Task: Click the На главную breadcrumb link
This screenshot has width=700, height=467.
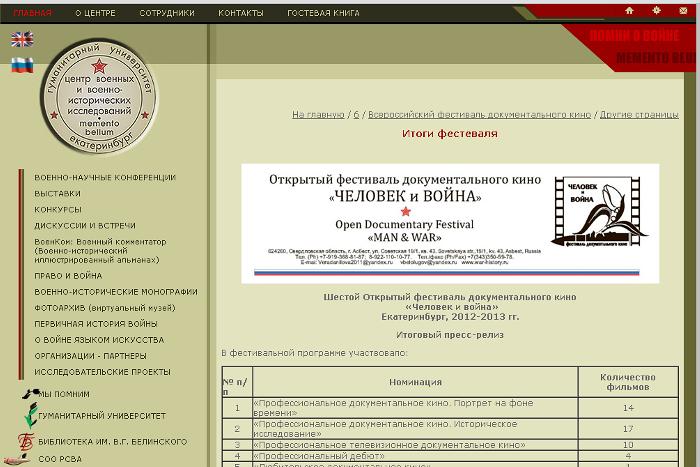Action: tap(318, 115)
